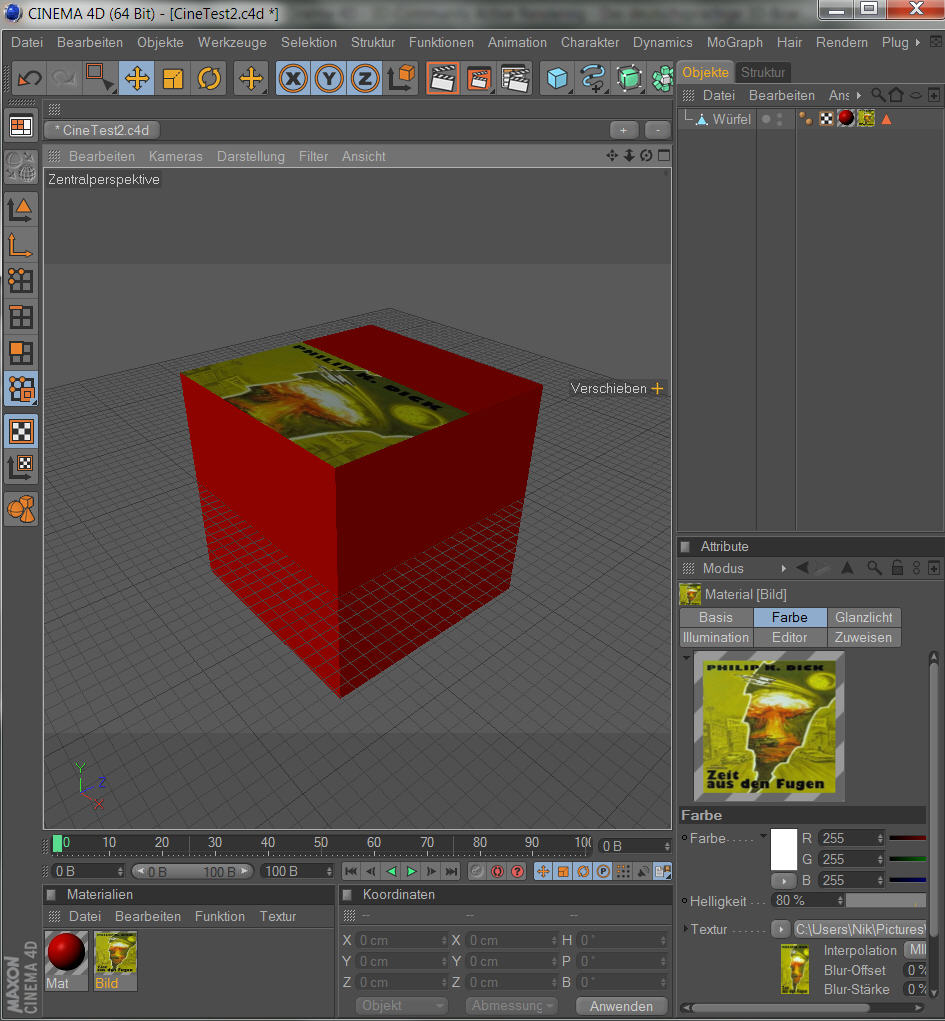Open the Objekt dropdown in Koordinaten
Viewport: 945px width, 1021px height.
(x=401, y=1006)
